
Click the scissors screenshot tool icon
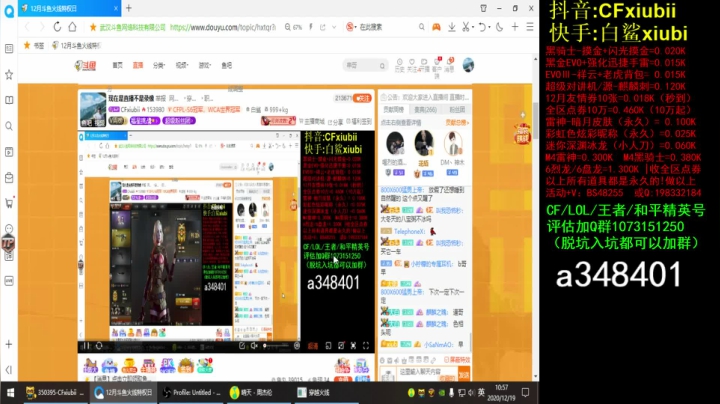[466, 28]
